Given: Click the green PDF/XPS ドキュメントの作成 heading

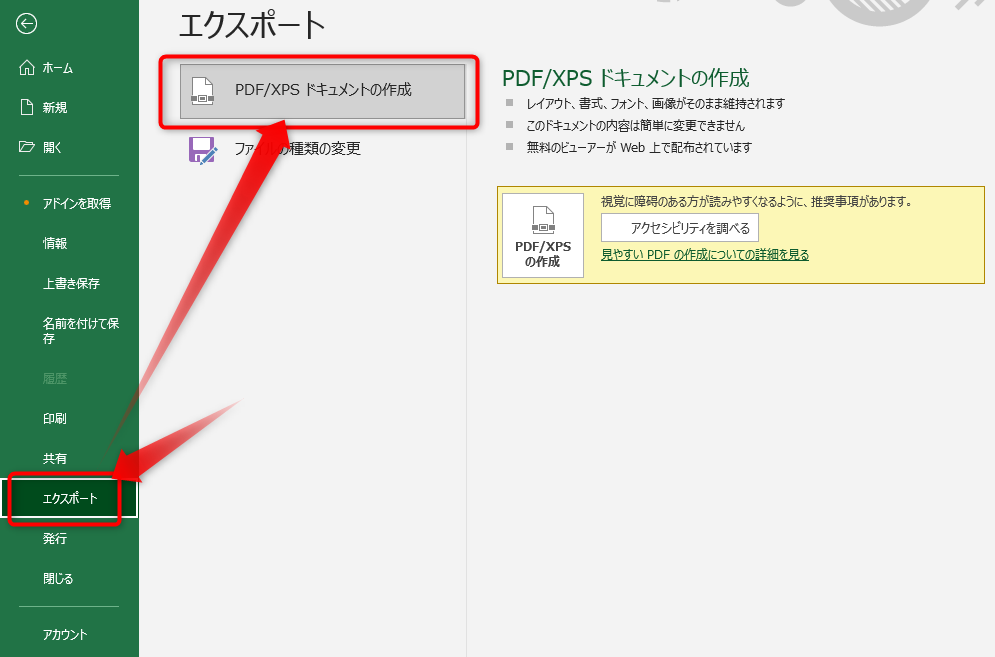Looking at the screenshot, I should pyautogui.click(x=625, y=78).
